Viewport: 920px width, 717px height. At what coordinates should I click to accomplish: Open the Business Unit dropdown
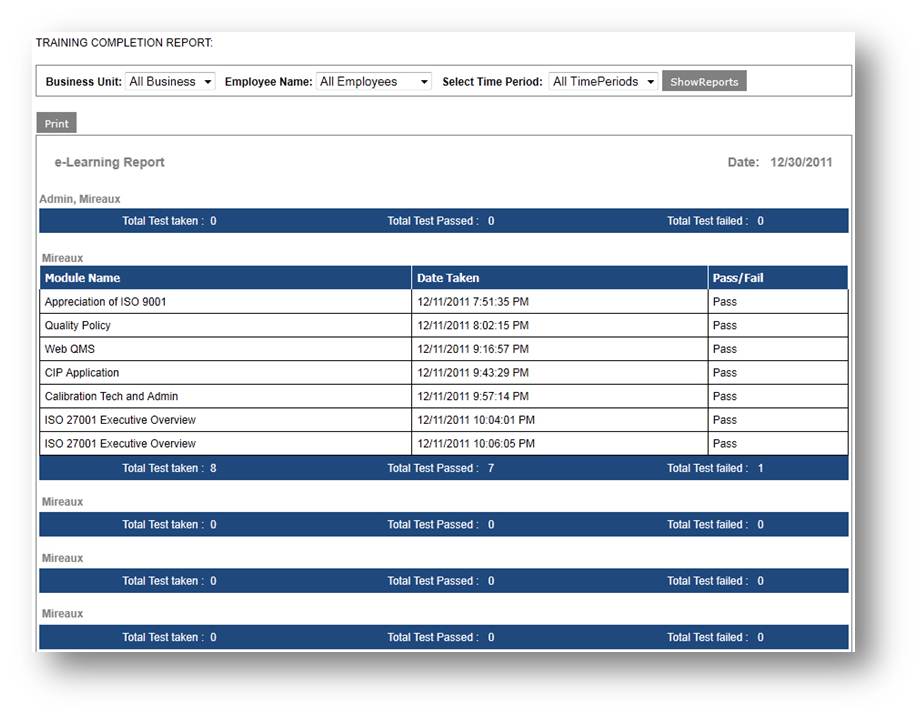[x=170, y=82]
